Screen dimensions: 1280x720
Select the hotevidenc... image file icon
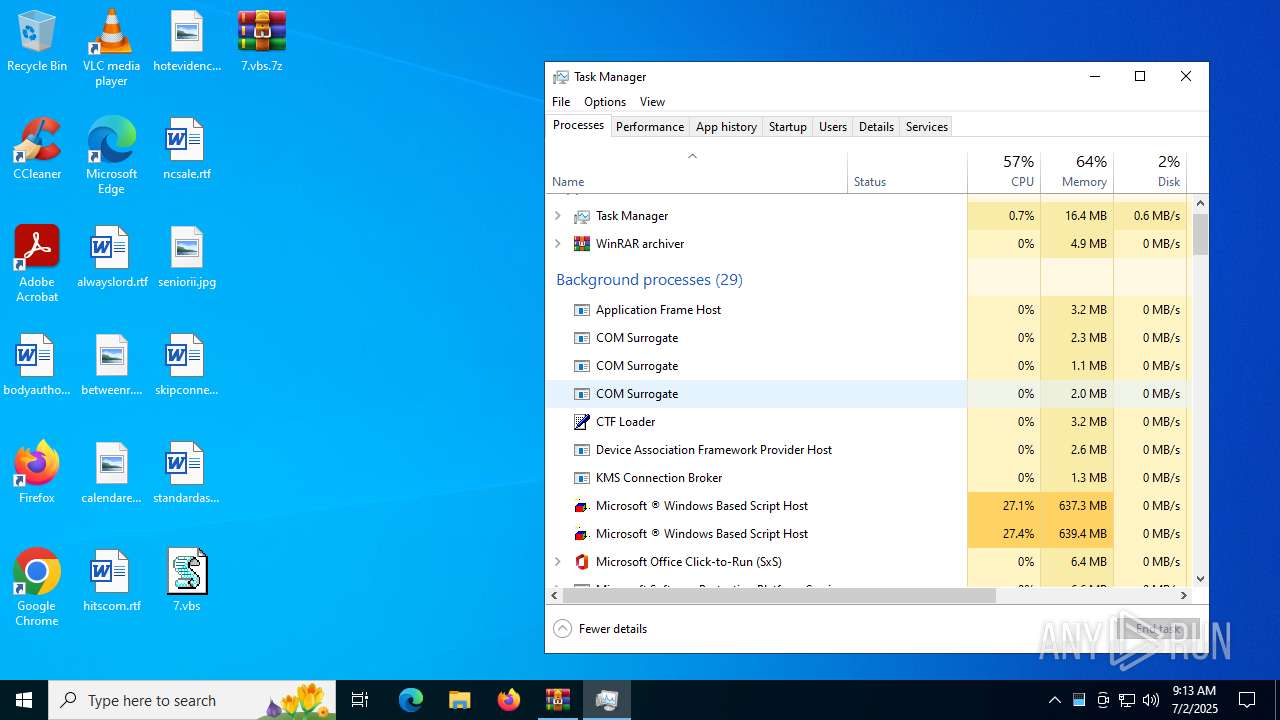186,42
